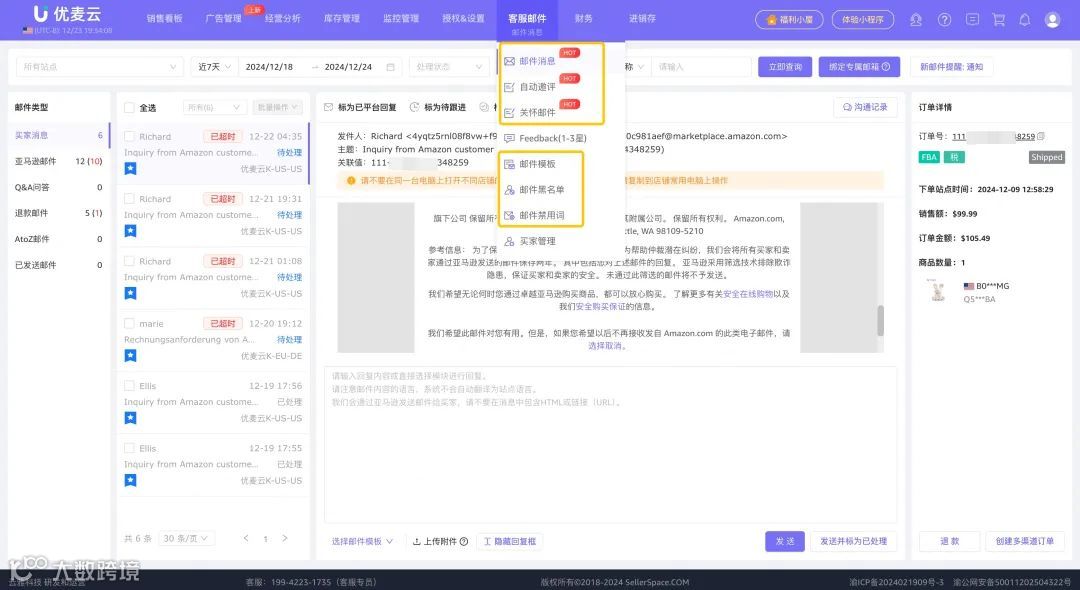Click the icon beside 自动邀评
This screenshot has height=590, width=1080.
coord(509,87)
